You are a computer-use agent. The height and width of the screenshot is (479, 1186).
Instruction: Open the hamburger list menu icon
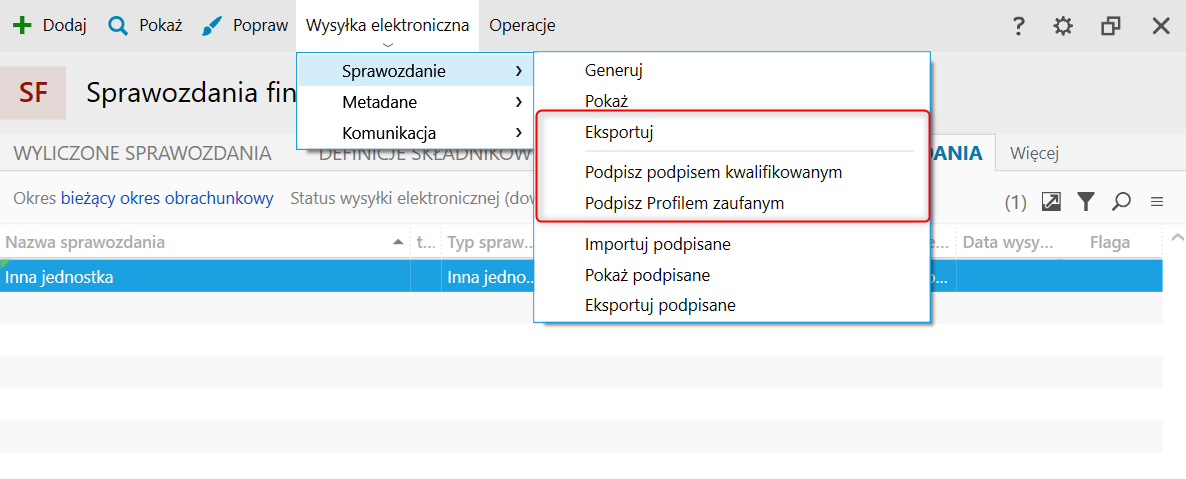point(1157,201)
